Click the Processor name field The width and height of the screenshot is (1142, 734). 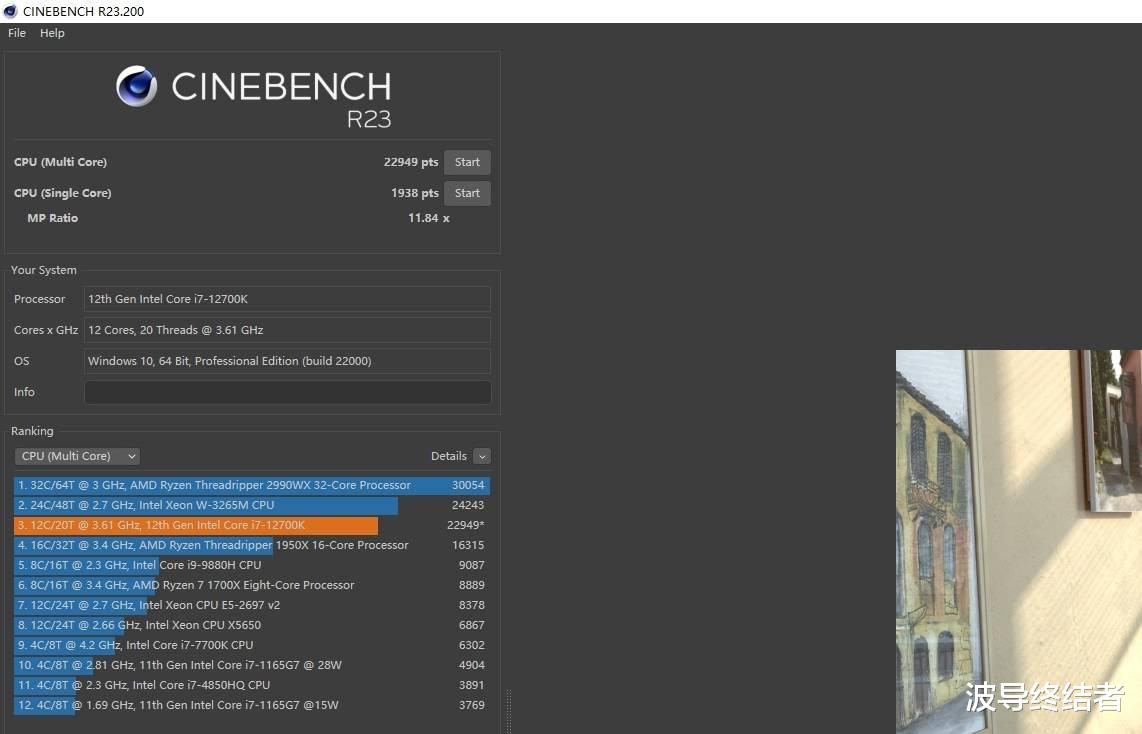click(x=287, y=298)
